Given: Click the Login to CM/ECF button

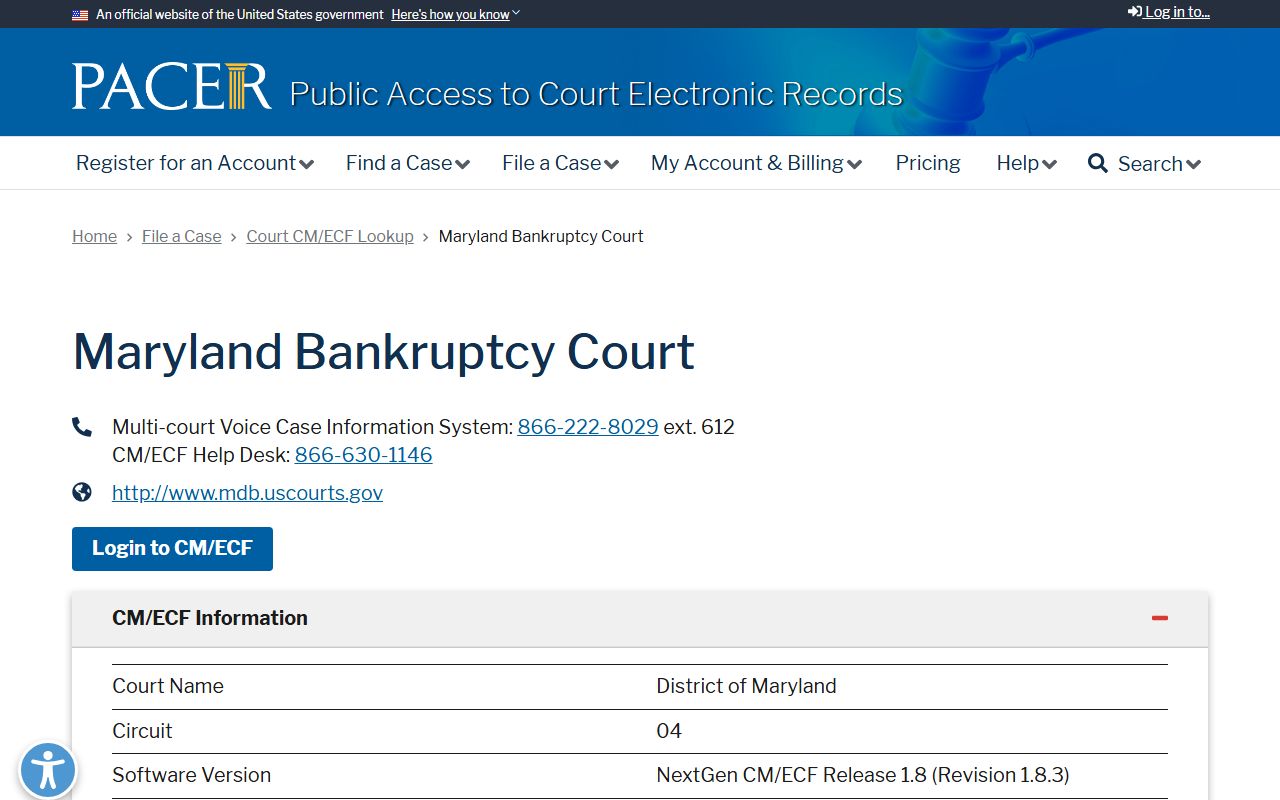Looking at the screenshot, I should coord(172,548).
